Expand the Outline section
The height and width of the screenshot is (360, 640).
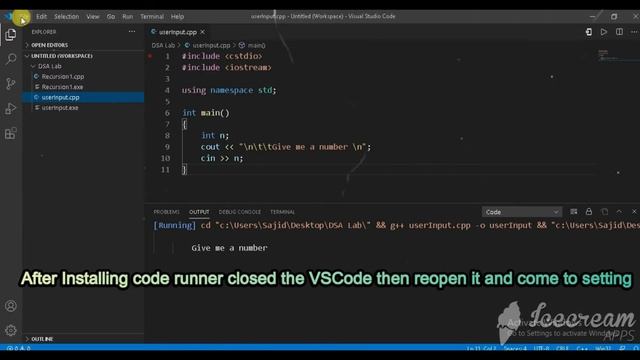[84, 339]
